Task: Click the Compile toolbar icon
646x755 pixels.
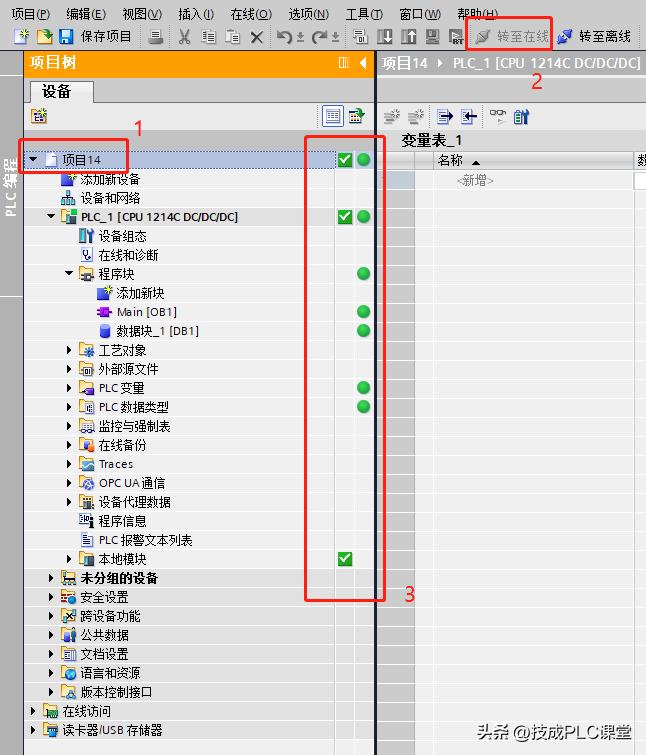Action: [360, 37]
